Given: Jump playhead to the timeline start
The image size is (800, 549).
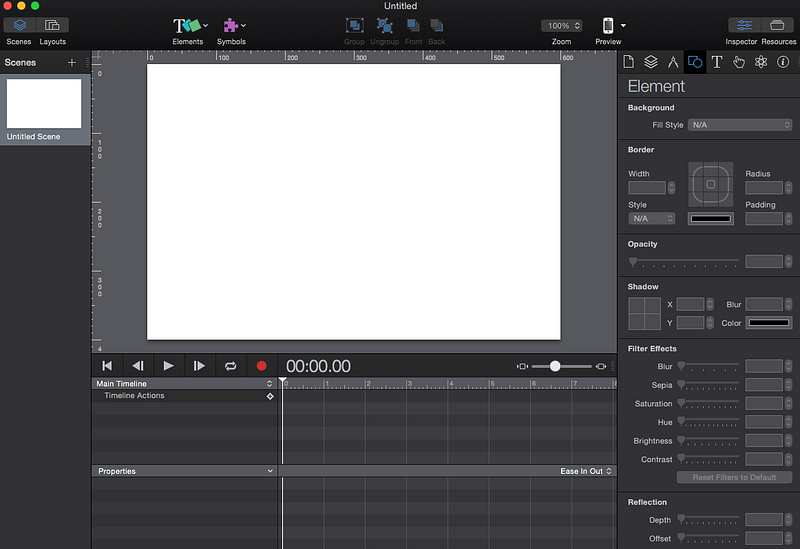Looking at the screenshot, I should point(107,366).
